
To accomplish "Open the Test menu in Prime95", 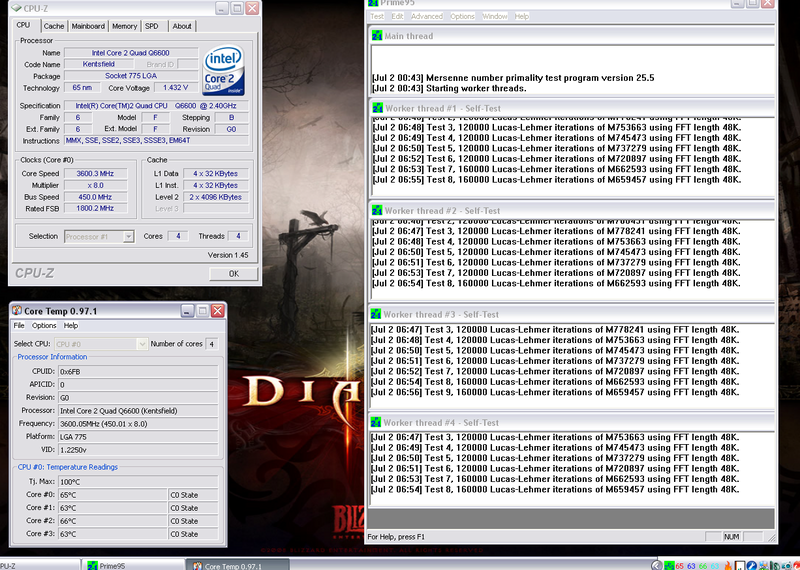I will click(x=377, y=16).
